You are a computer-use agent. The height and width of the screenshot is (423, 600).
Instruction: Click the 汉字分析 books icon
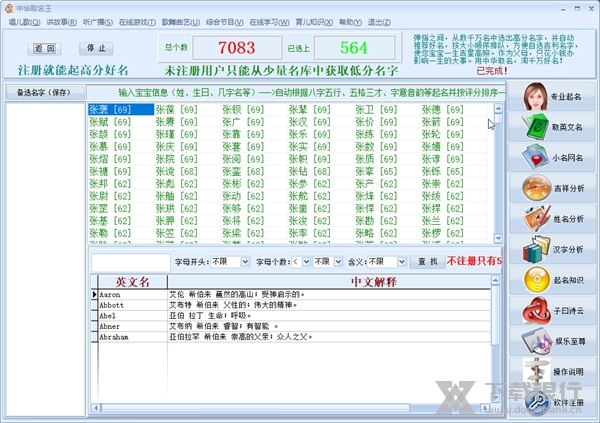[536, 249]
